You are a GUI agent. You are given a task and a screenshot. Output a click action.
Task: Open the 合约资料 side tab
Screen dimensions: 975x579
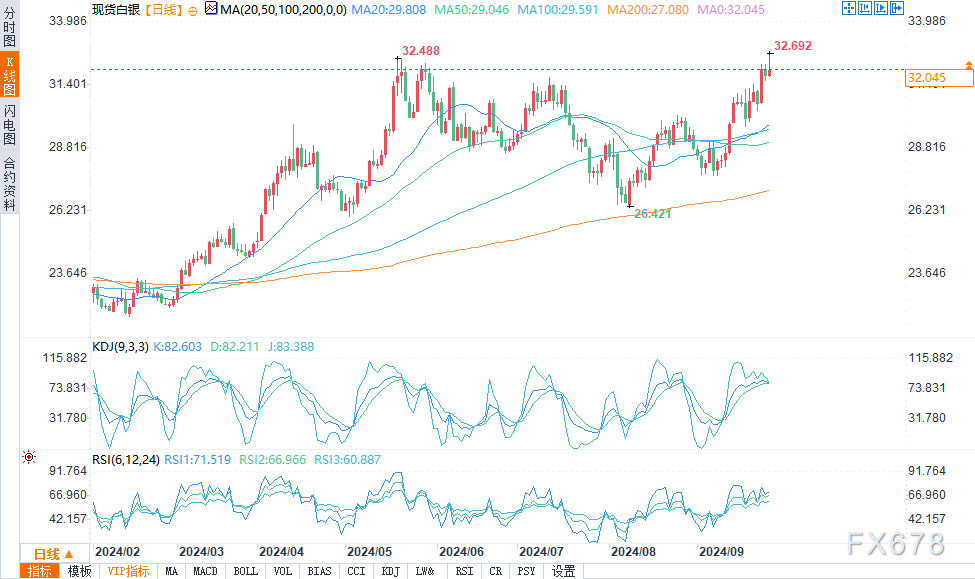point(9,183)
